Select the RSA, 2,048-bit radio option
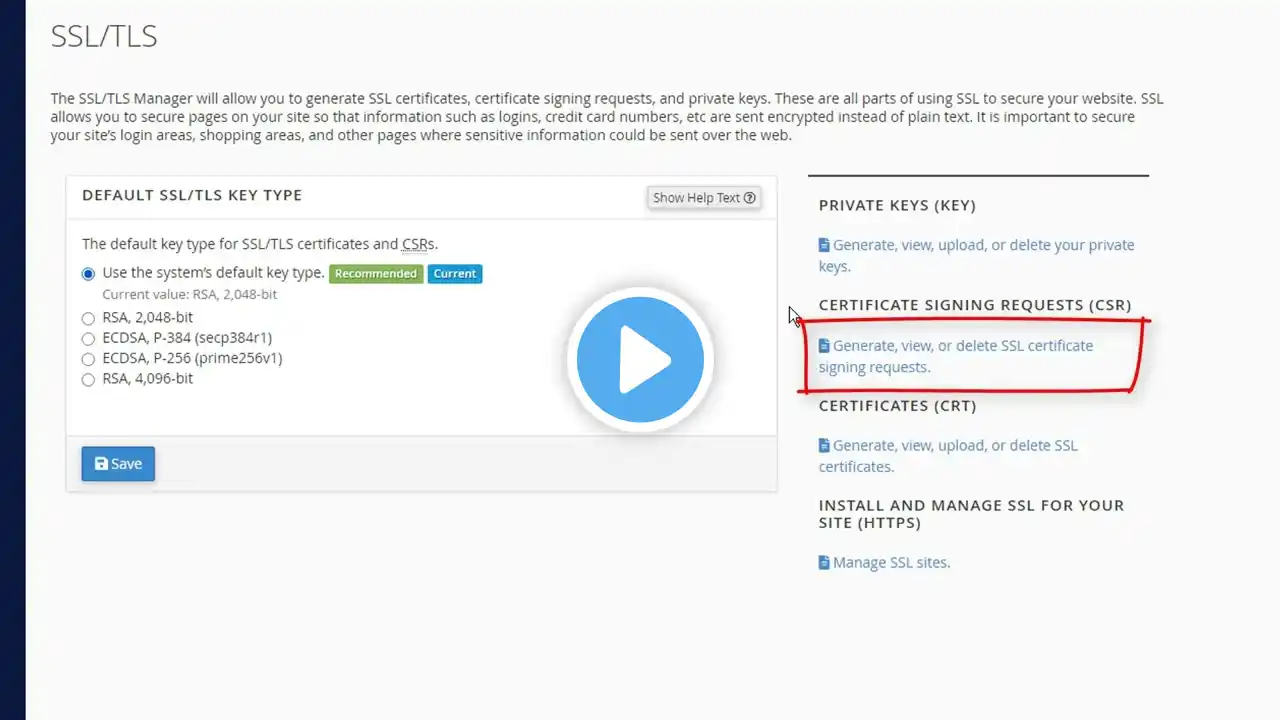 (89, 318)
